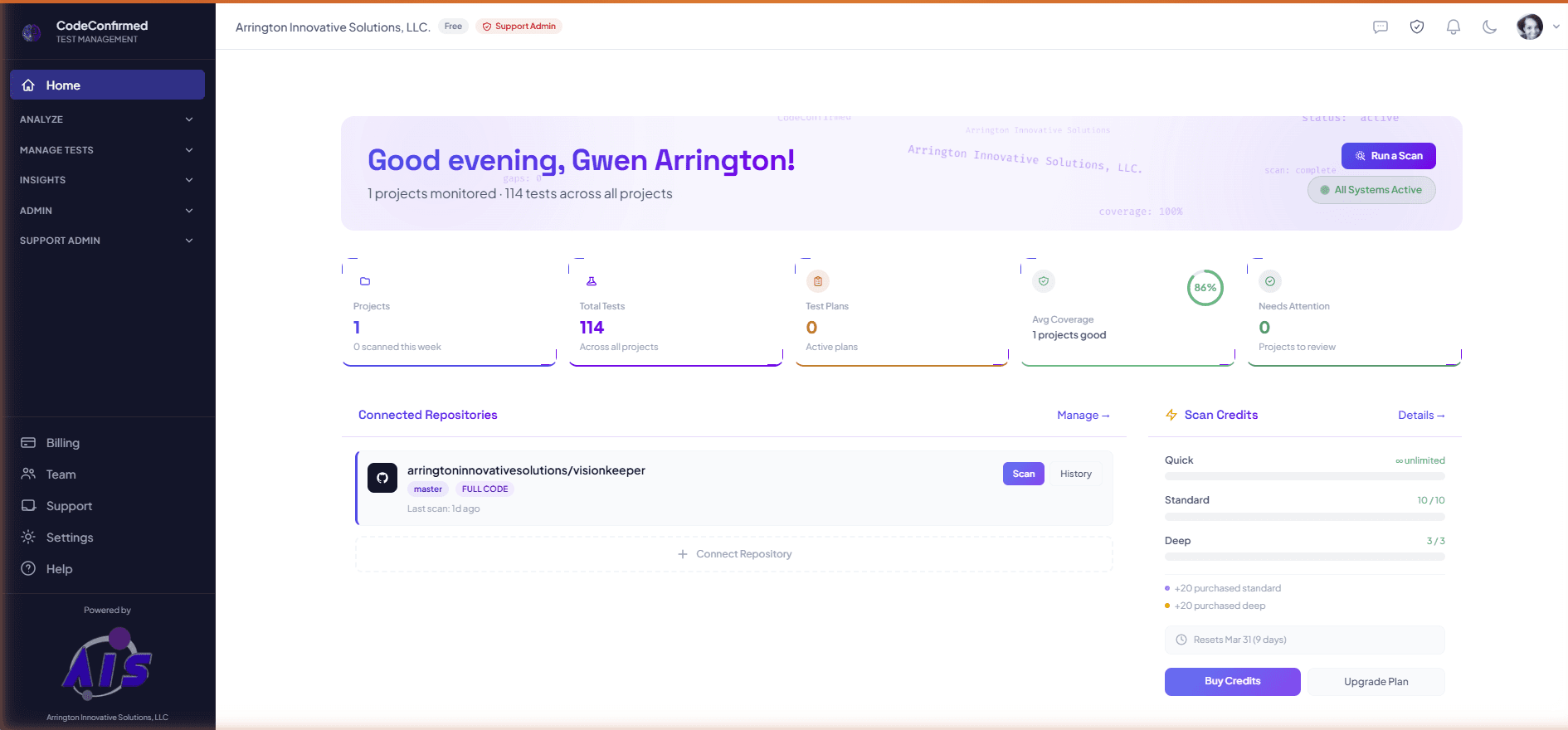This screenshot has height=730, width=1568.
Task: Open Team from the sidebar
Action: tap(107, 474)
